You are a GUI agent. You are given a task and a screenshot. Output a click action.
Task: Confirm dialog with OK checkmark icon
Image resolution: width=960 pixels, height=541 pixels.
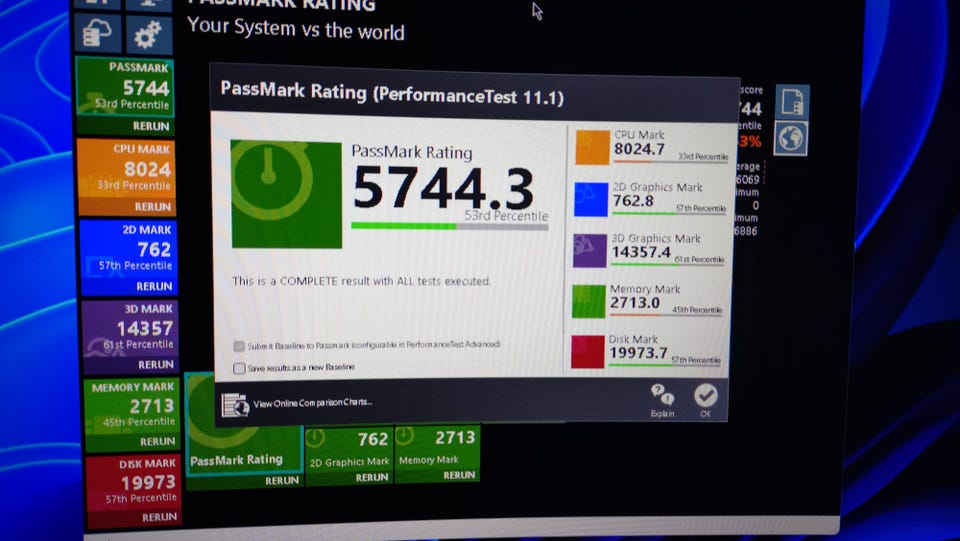(706, 395)
